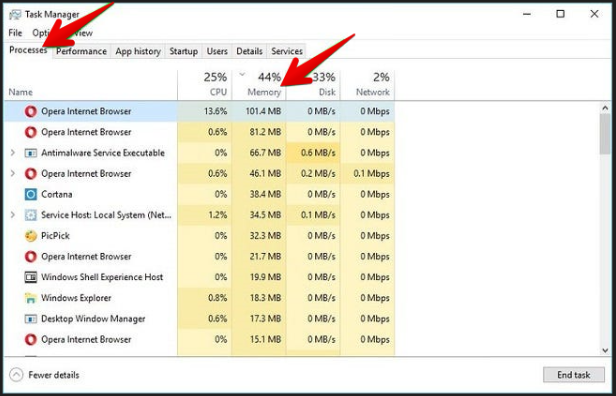Sort by the Disk column header
616x396 pixels.
pos(313,84)
